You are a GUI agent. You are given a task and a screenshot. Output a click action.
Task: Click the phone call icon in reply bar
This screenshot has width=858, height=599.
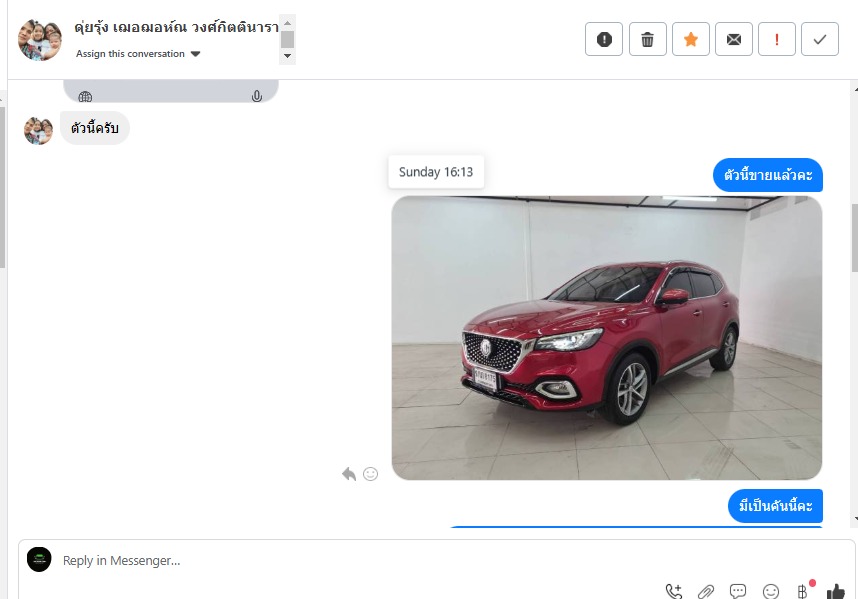click(x=674, y=591)
